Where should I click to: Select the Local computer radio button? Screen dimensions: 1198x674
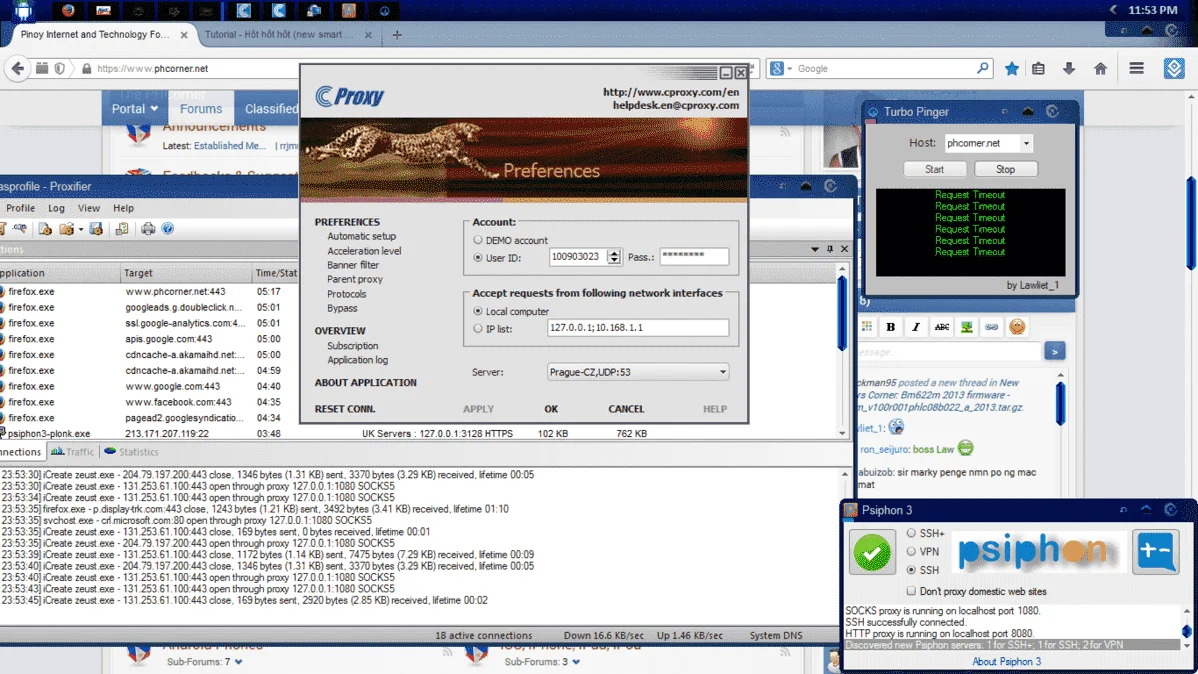[x=478, y=311]
